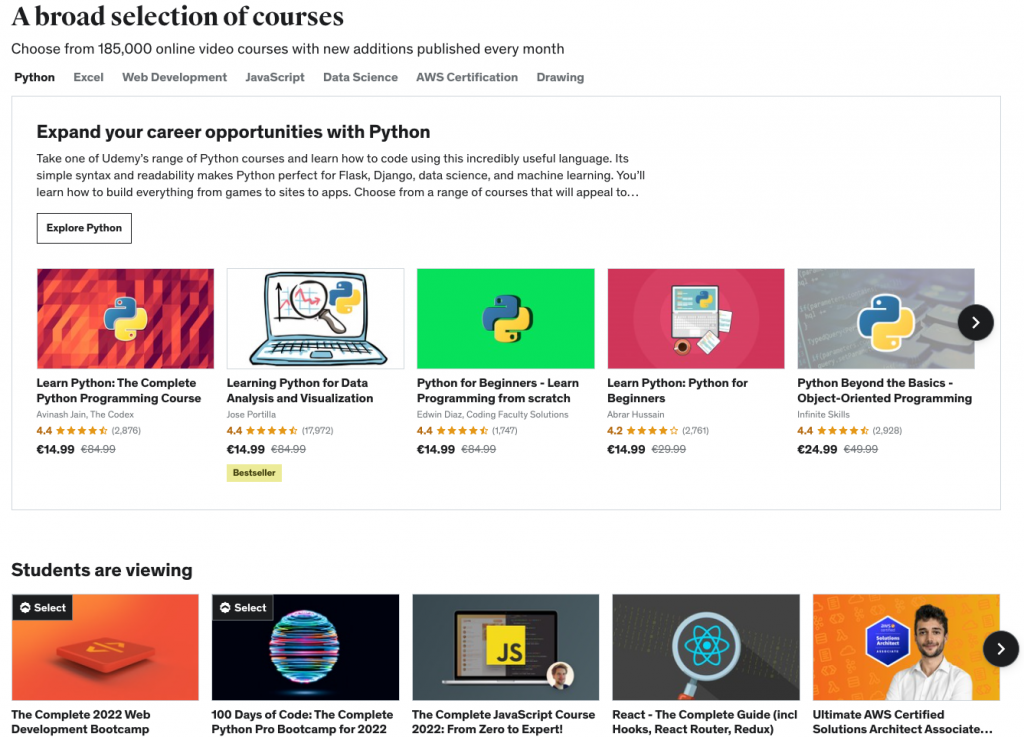1024x737 pixels.
Task: Click Expand your career opportunities with Python heading
Action: tap(233, 132)
